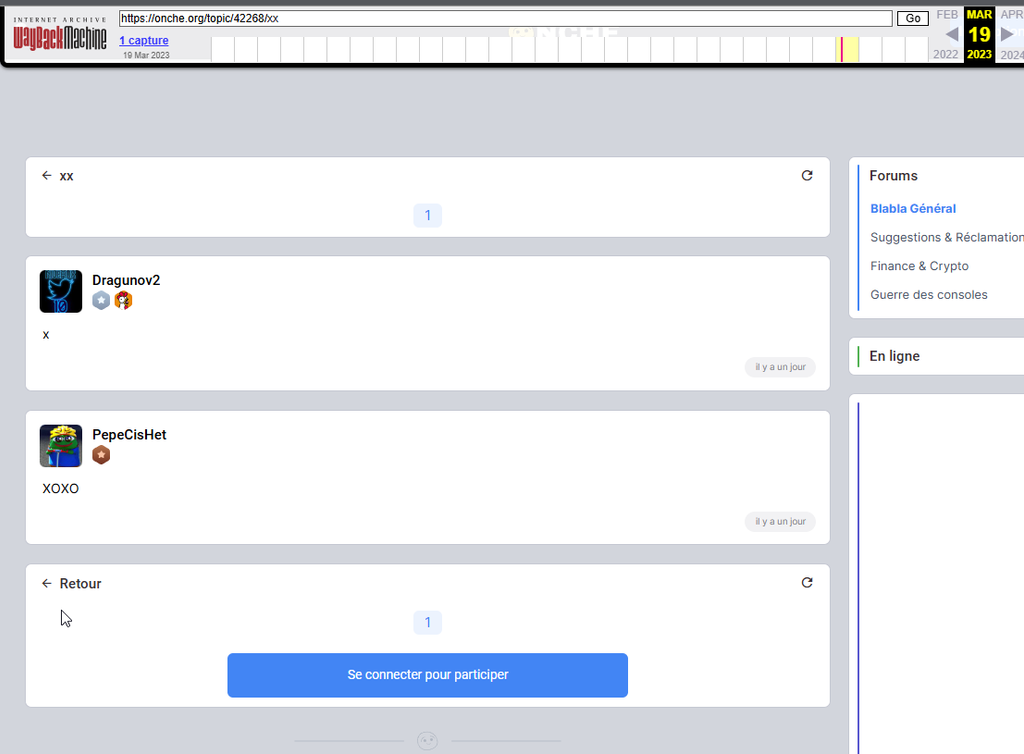Click the Forums sidebar heading
Image resolution: width=1024 pixels, height=754 pixels.
click(893, 176)
